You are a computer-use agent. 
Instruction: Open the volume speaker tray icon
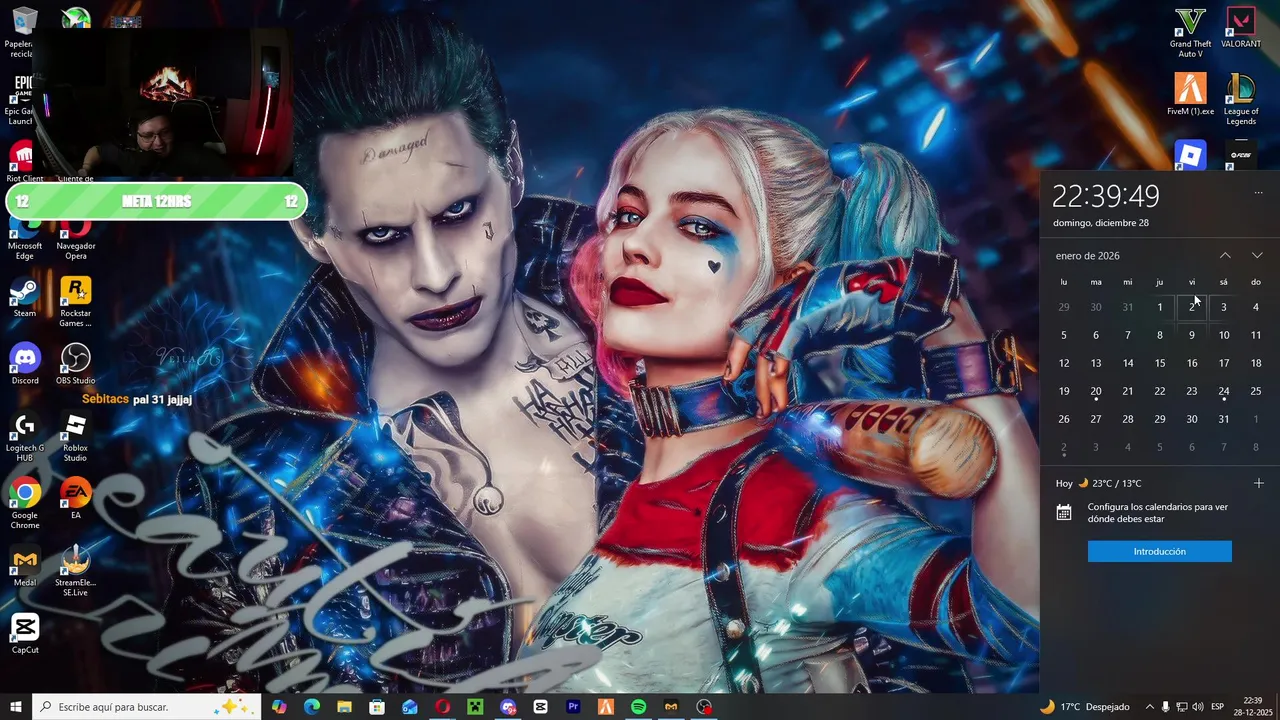click(x=1199, y=707)
